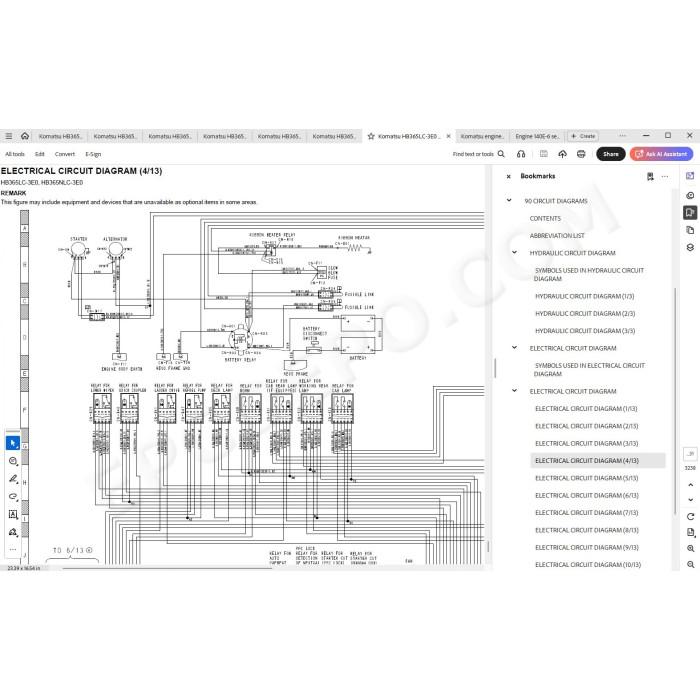Open SYMBOLS USED IN HYDRAULIC CIRCUIT DIAGRAM bookmark
Screen dimensions: 700x700
[x=589, y=275]
